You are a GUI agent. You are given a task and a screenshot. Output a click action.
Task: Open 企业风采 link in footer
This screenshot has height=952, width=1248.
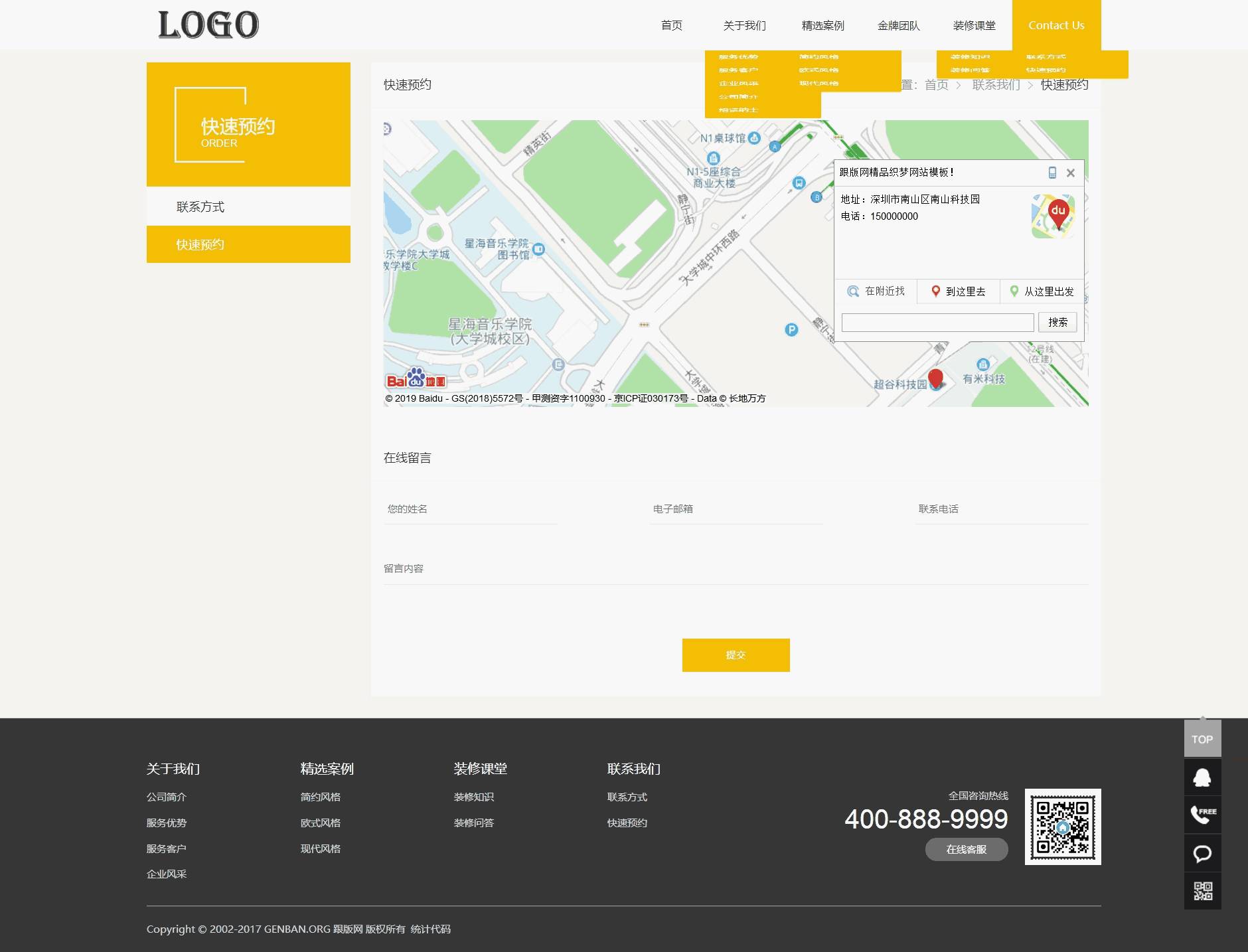click(167, 874)
